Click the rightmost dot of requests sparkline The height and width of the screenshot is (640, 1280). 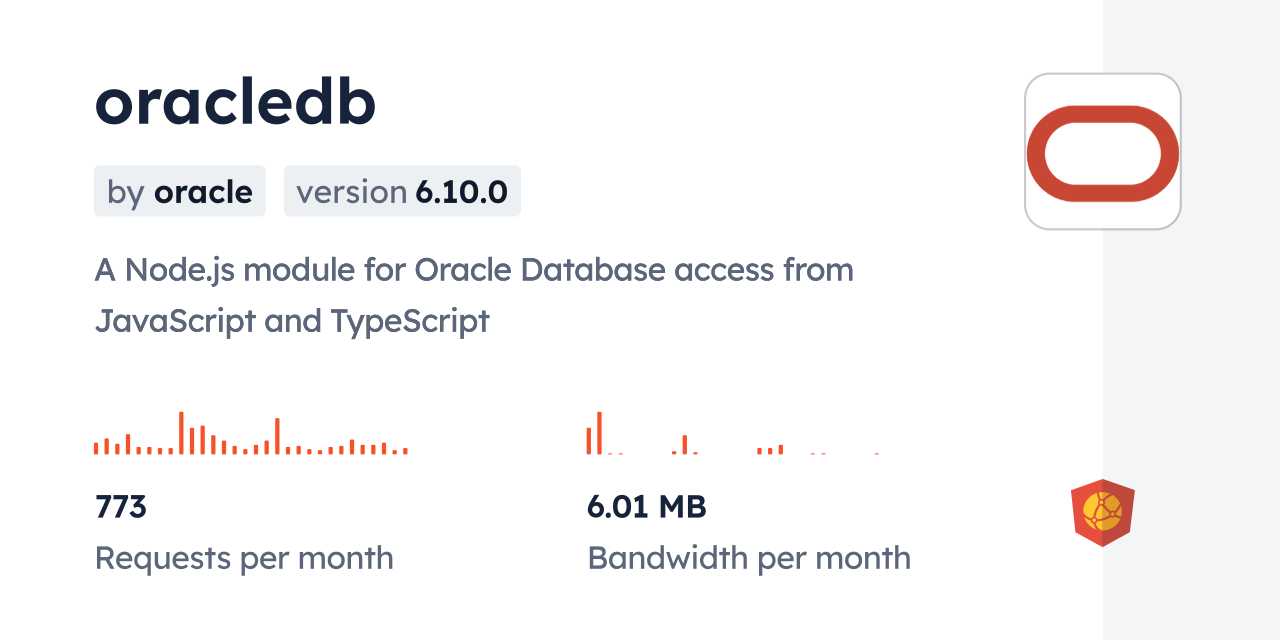tap(405, 452)
